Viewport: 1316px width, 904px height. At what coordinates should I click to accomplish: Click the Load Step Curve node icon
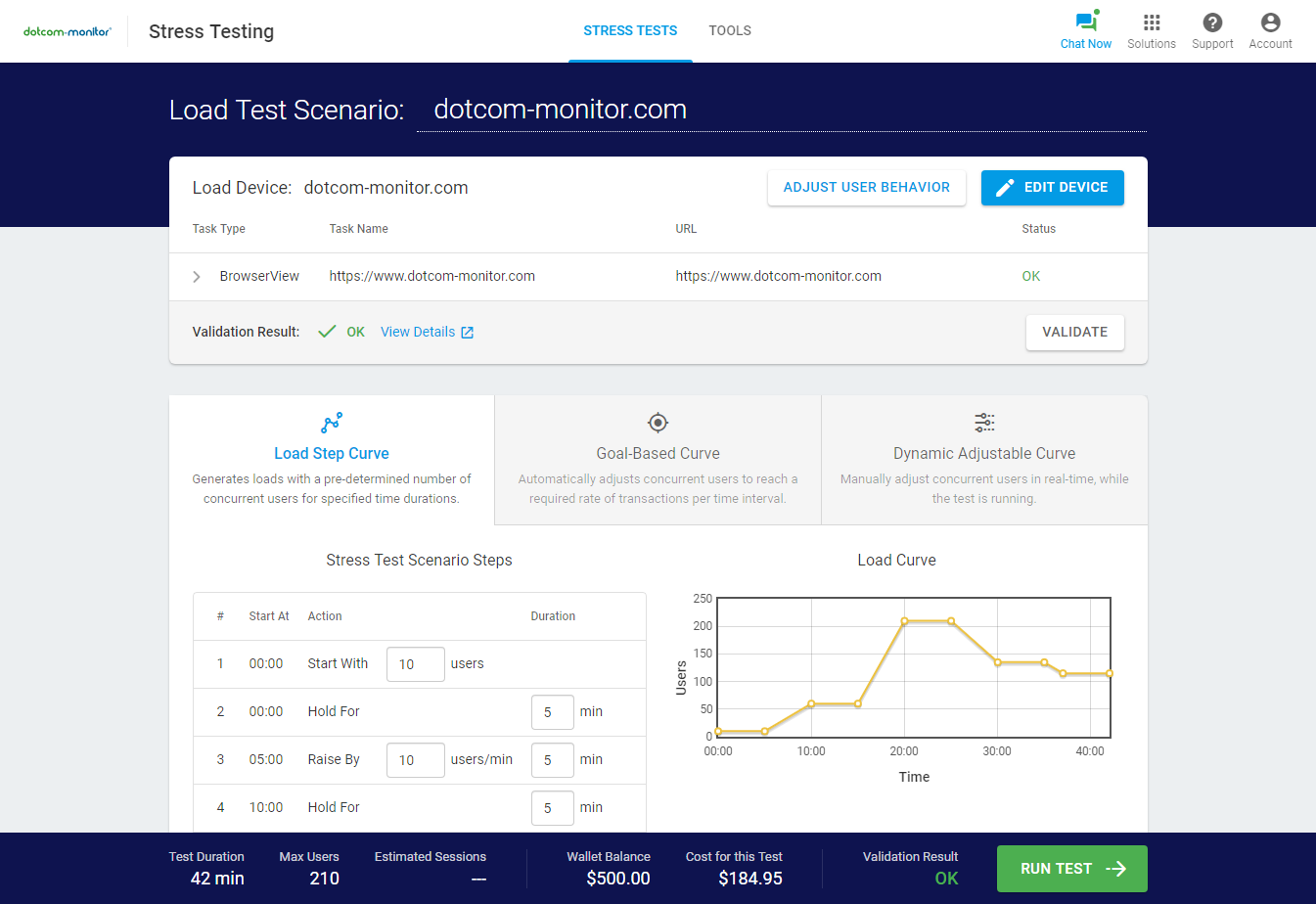(331, 423)
